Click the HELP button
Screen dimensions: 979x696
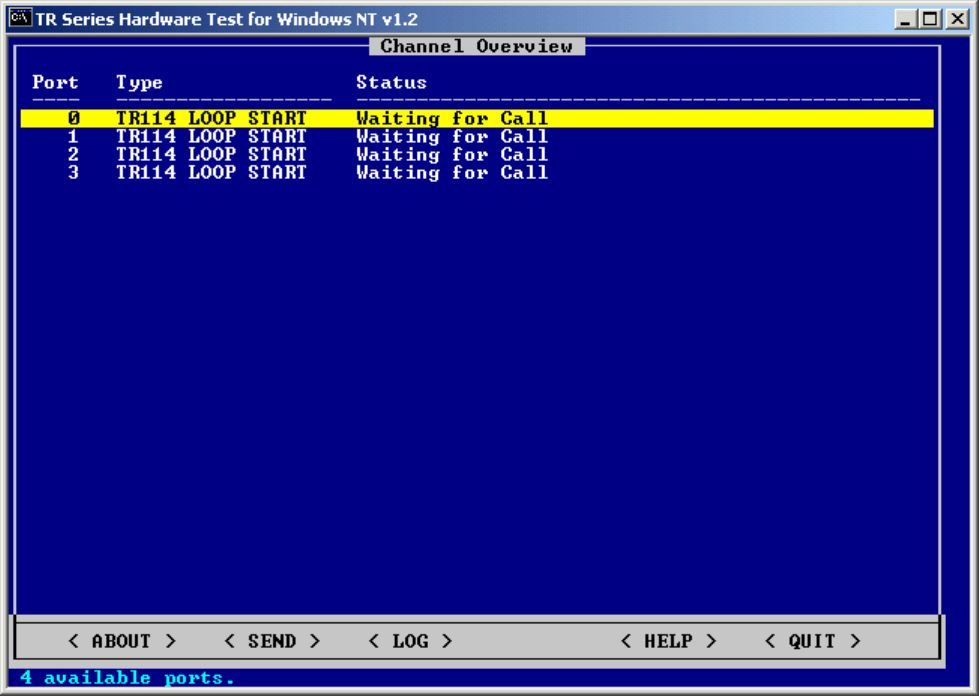pos(668,641)
